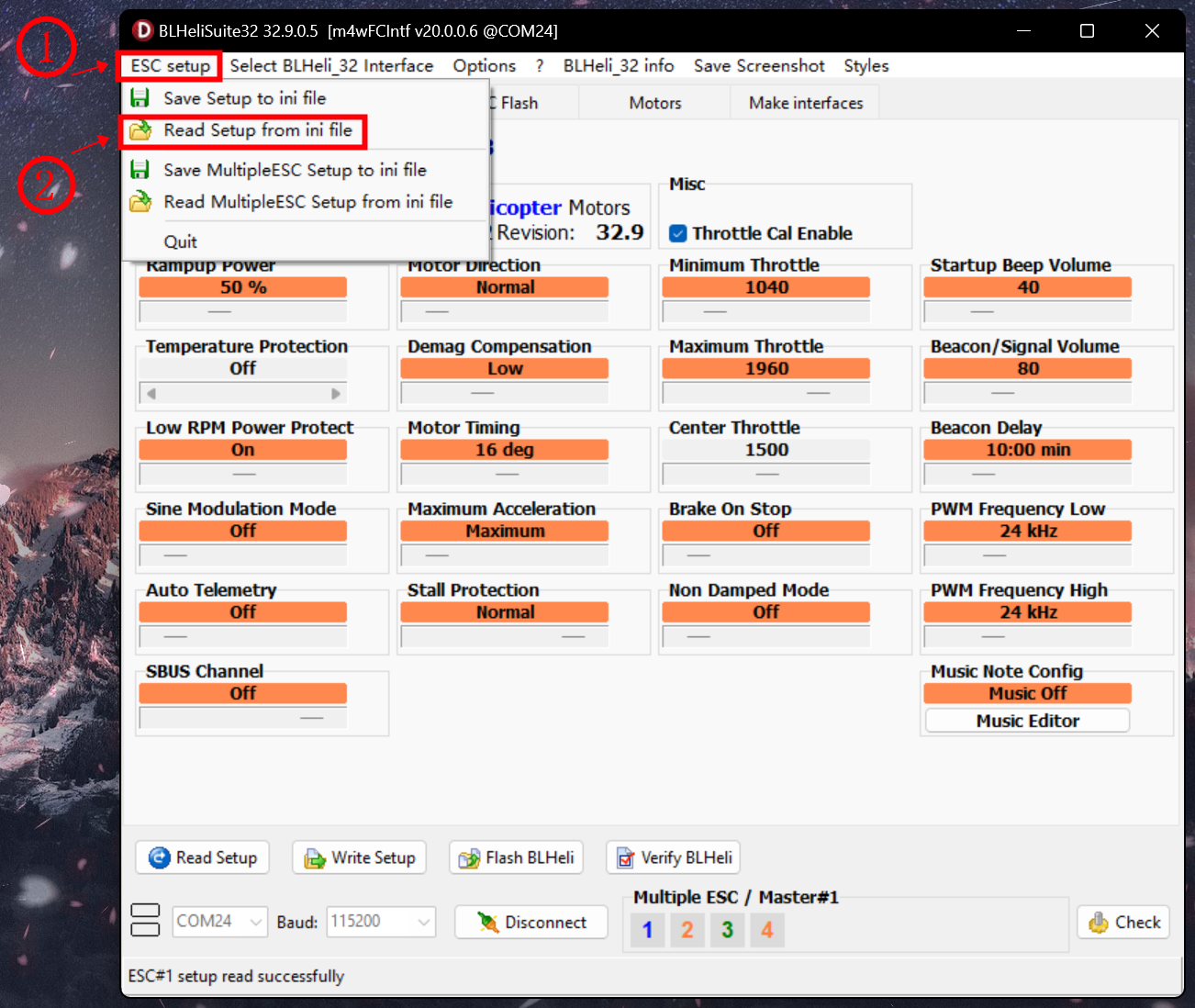Click the Stall Protection slider

coord(505,636)
